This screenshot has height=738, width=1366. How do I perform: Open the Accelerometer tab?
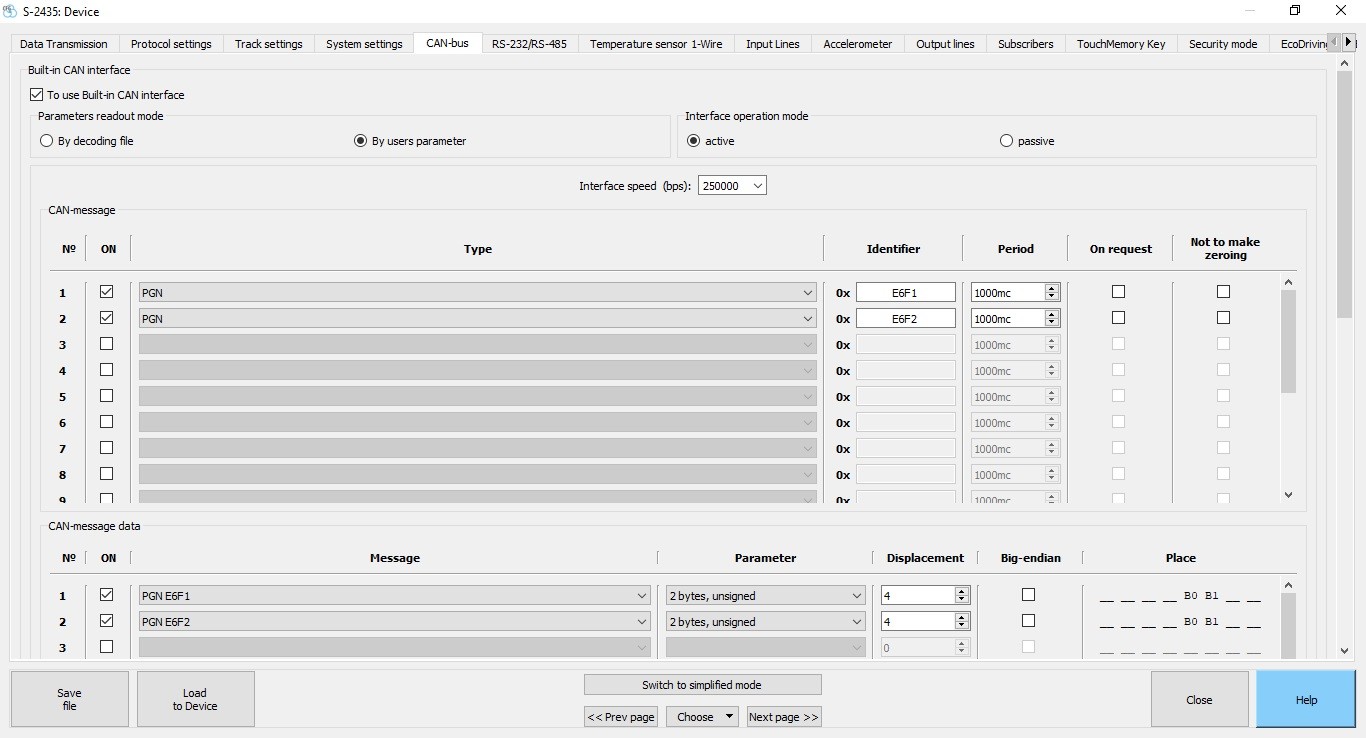[x=857, y=44]
